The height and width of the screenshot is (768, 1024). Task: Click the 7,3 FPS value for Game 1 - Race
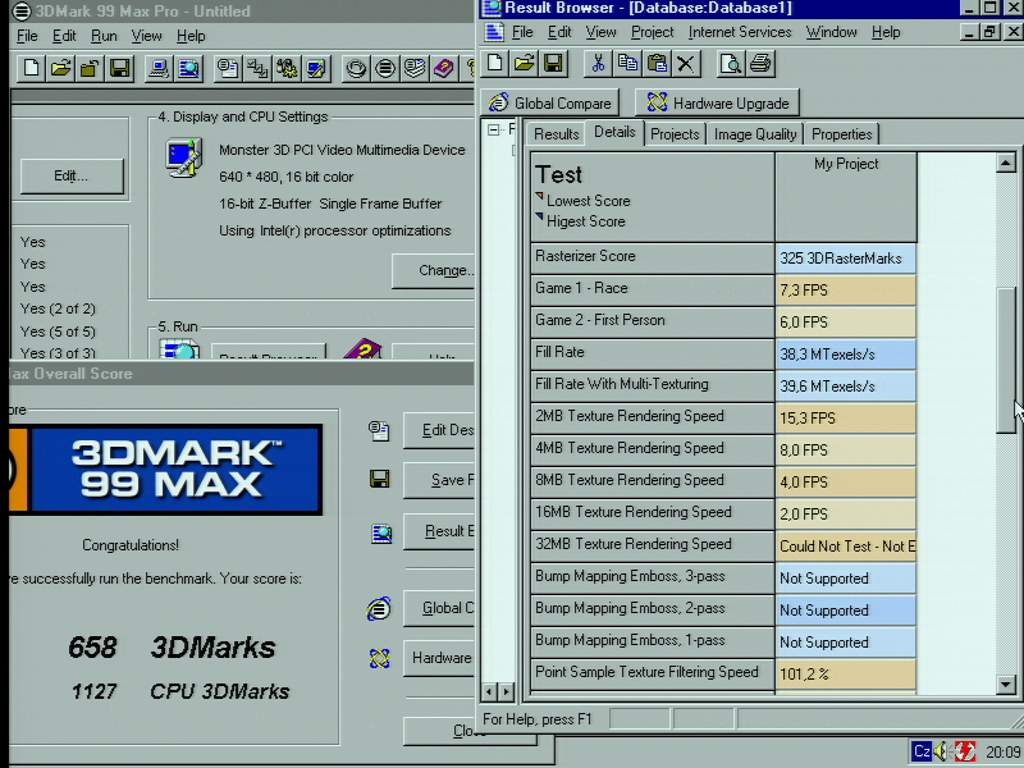(x=846, y=290)
